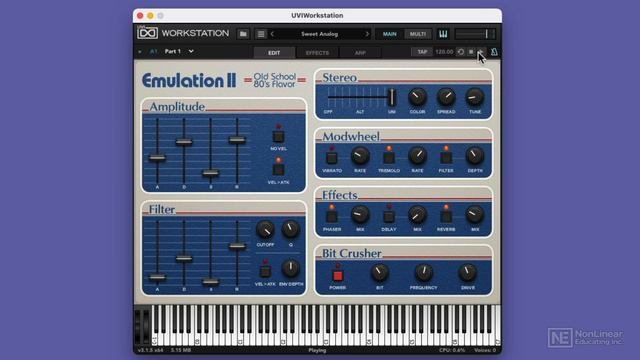The height and width of the screenshot is (360, 640).
Task: Click the Amplitude decay (D) slider
Action: 184,142
